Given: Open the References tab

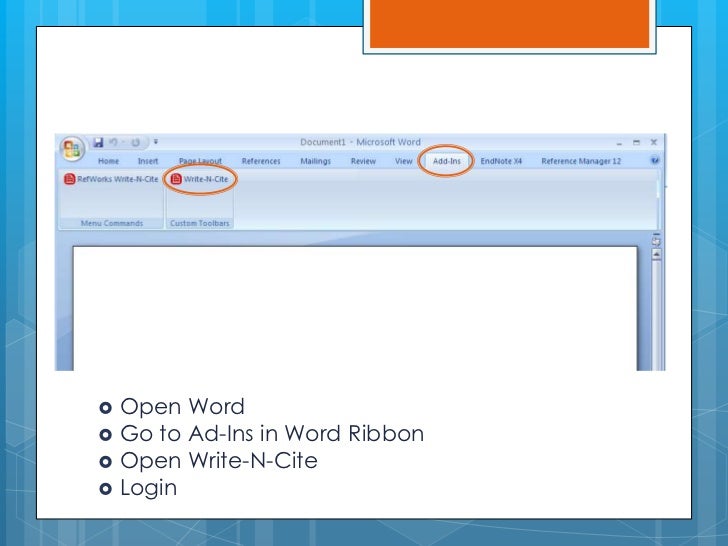Looking at the screenshot, I should pyautogui.click(x=261, y=161).
